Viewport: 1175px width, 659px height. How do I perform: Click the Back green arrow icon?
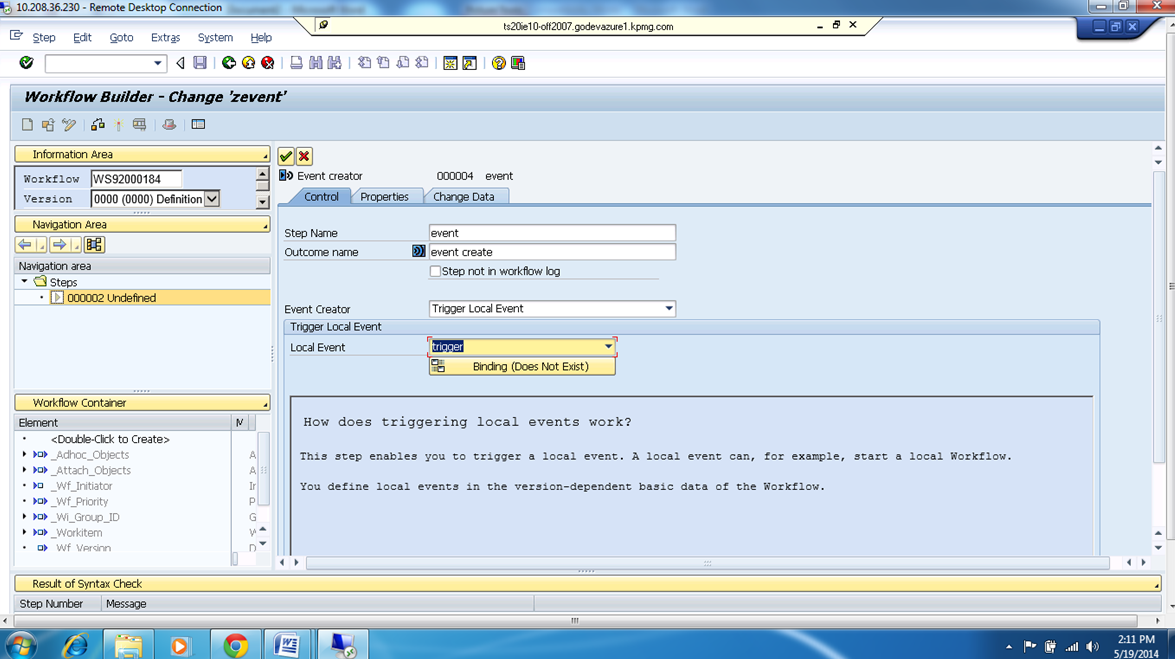click(229, 62)
